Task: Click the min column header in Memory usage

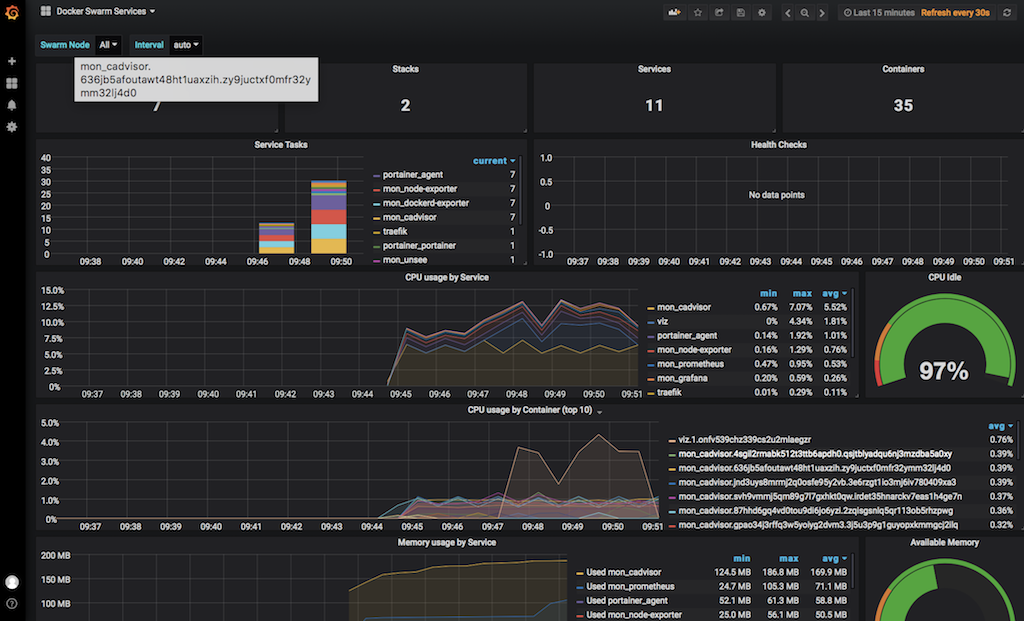Action: pos(742,559)
